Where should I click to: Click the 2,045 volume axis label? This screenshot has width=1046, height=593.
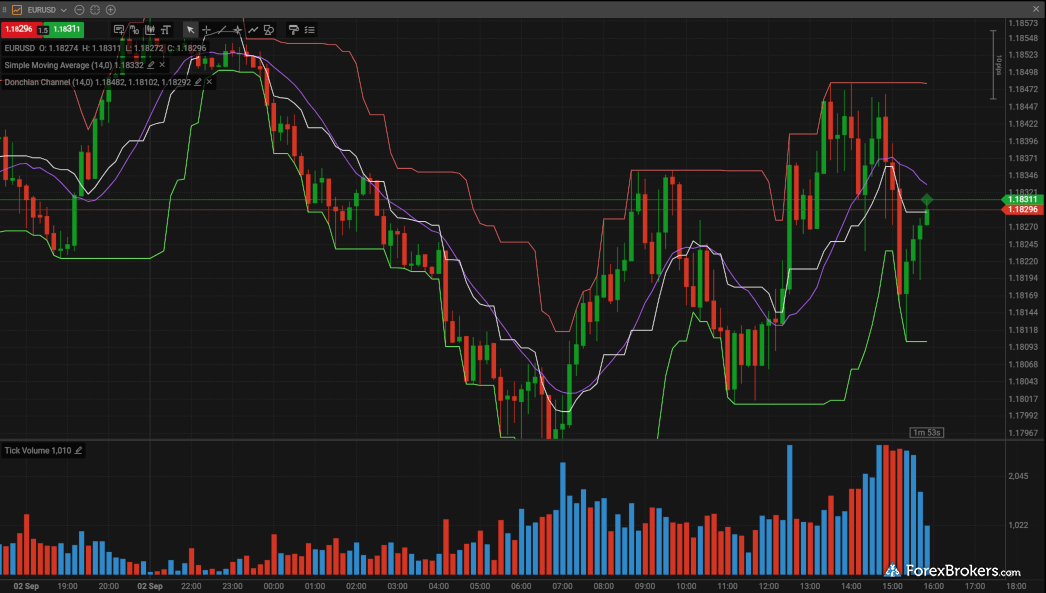pyautogui.click(x=1018, y=476)
